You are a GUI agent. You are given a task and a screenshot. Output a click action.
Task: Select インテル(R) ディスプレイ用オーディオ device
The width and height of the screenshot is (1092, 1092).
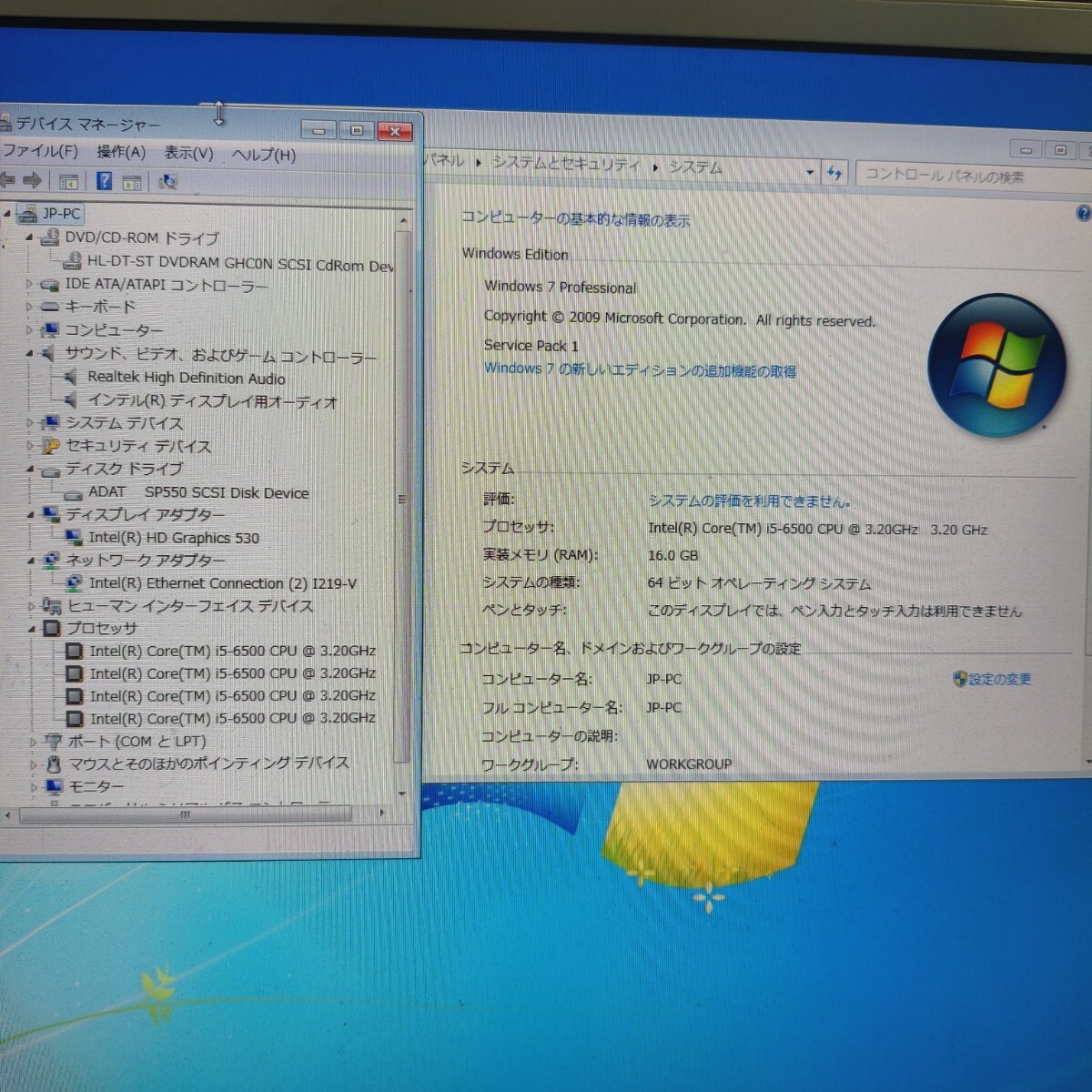212,401
